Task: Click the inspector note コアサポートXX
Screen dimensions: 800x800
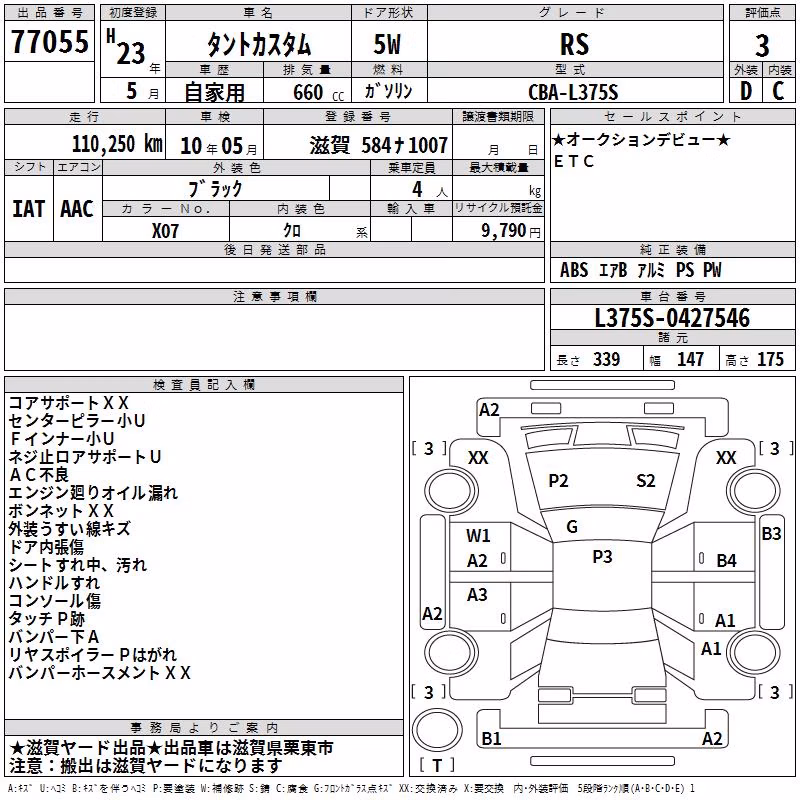Action: (69, 403)
